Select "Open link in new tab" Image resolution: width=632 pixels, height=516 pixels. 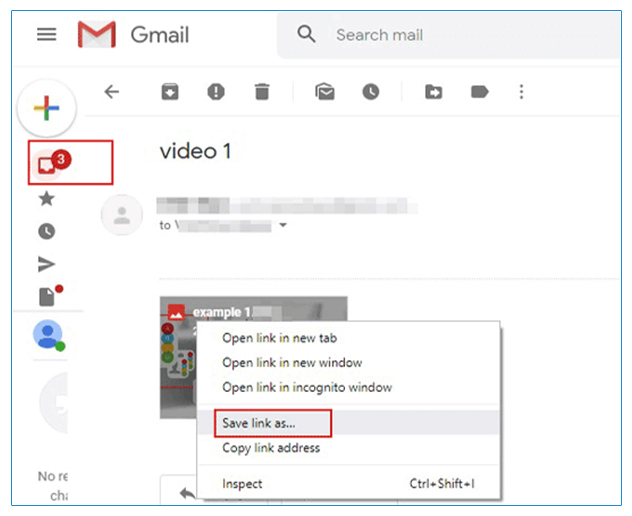(x=281, y=338)
